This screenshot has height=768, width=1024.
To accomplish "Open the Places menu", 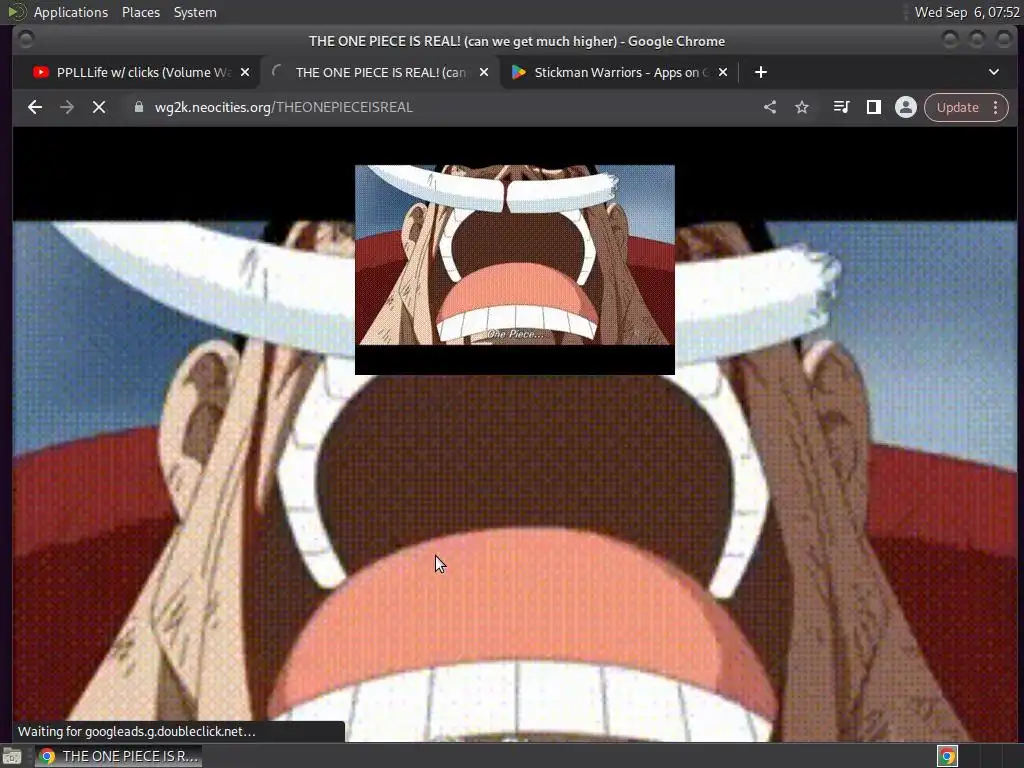I will coord(141,12).
